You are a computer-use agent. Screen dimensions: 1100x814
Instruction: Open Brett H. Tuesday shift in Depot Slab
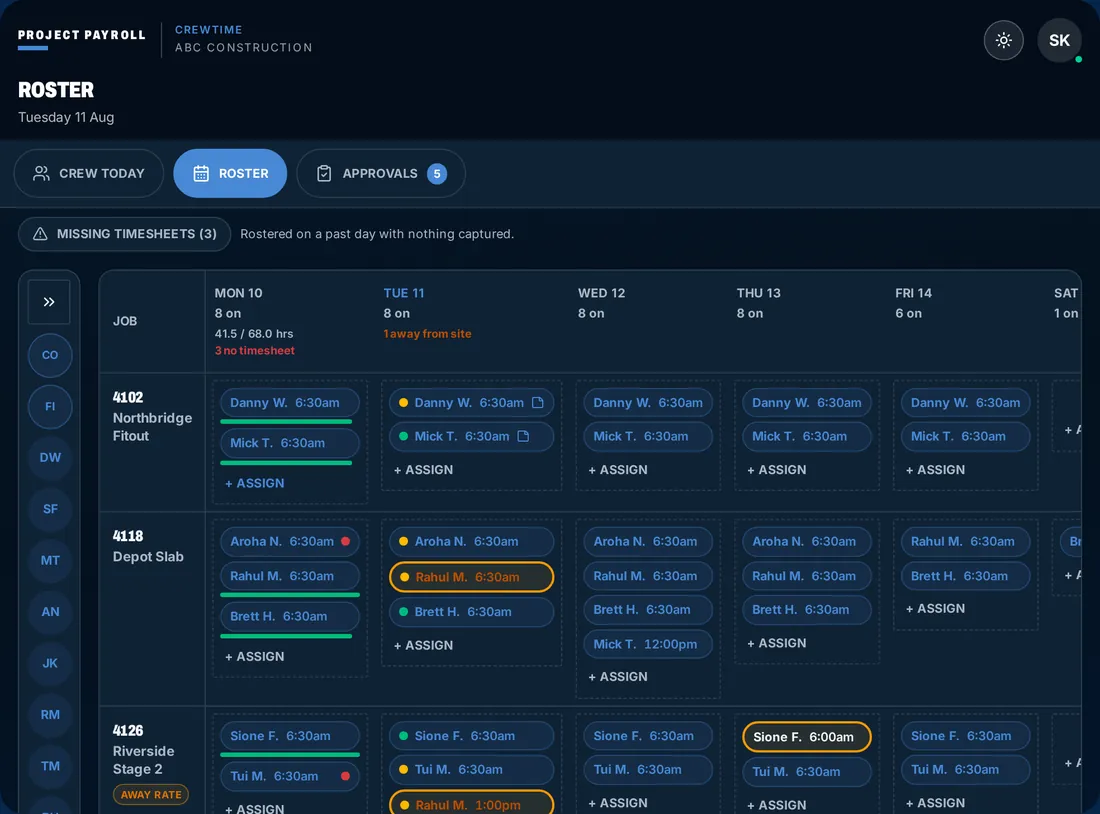tap(471, 612)
